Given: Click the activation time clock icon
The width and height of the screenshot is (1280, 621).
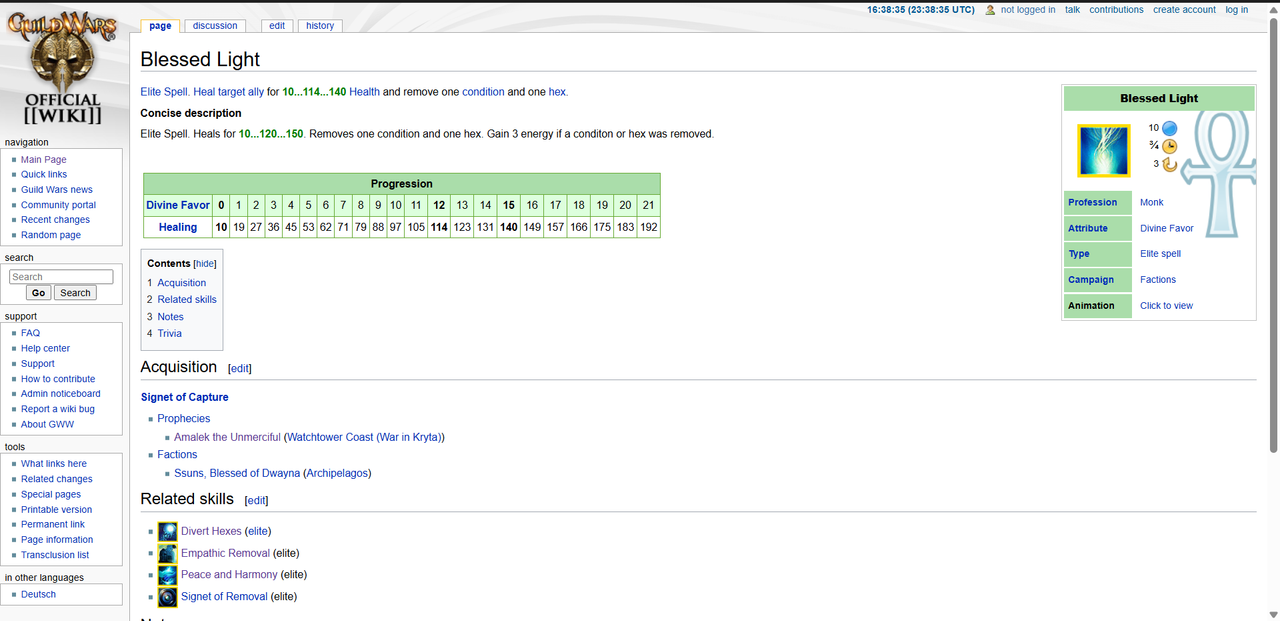Looking at the screenshot, I should coord(1169,146).
